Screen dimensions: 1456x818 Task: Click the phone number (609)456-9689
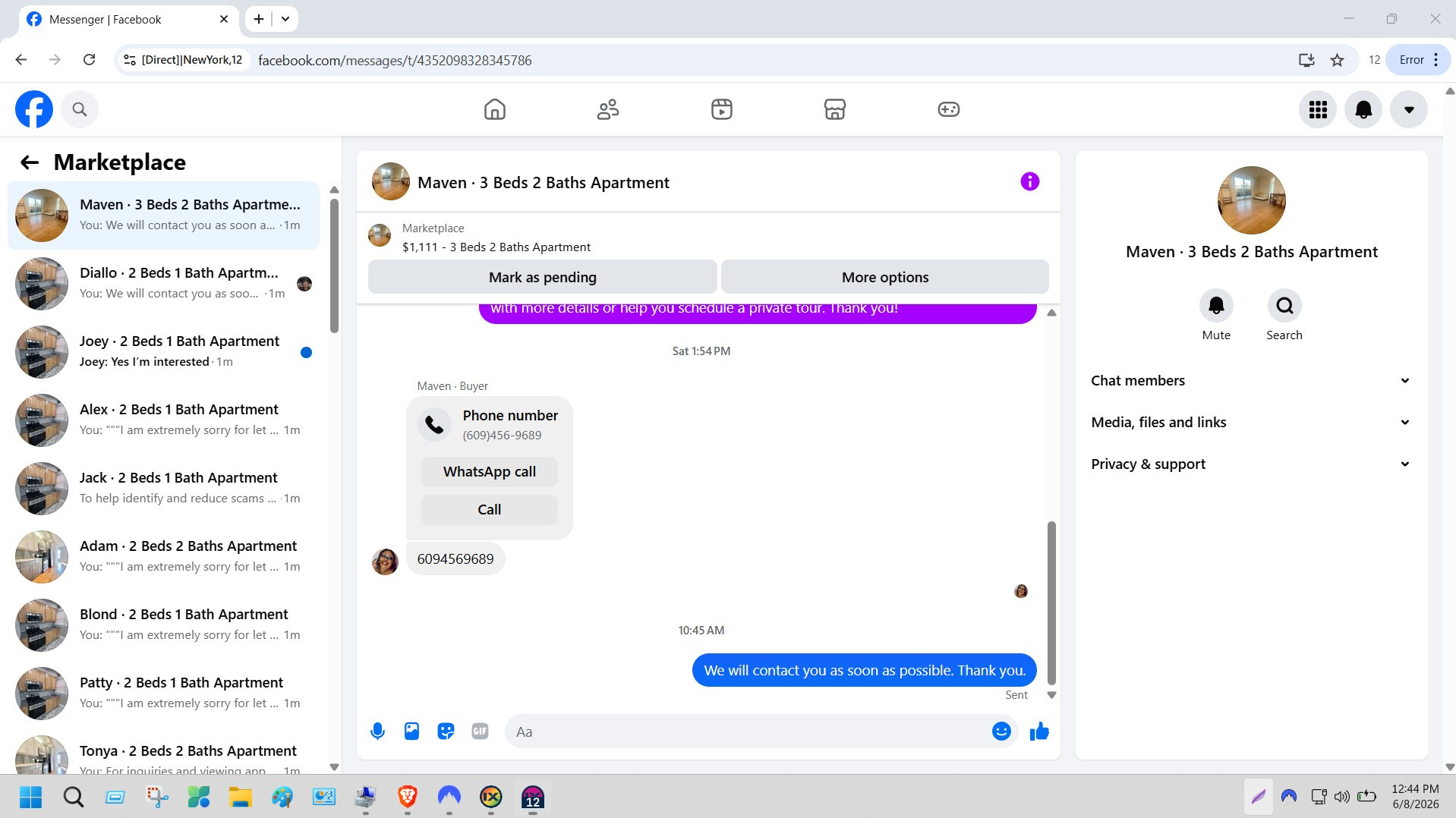[x=502, y=436]
